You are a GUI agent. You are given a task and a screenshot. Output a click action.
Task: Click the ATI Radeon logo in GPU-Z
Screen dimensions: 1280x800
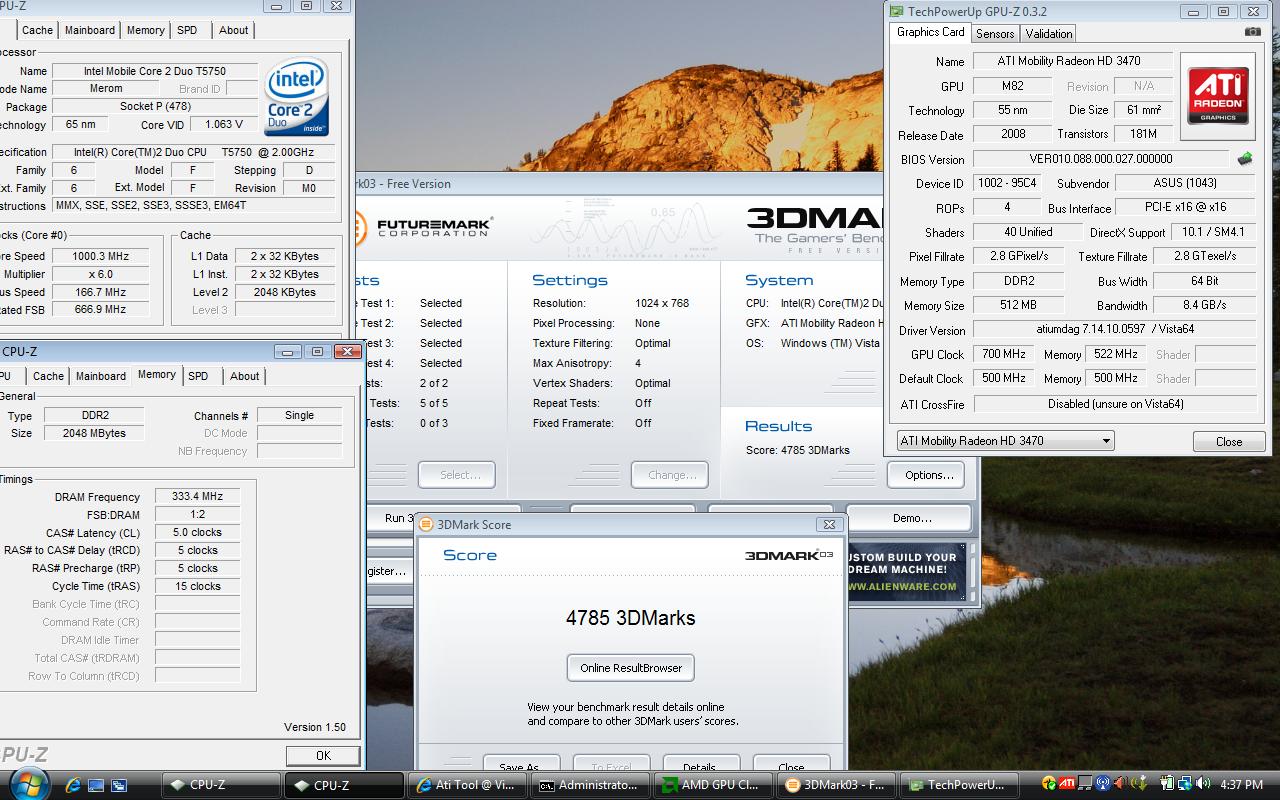1217,96
